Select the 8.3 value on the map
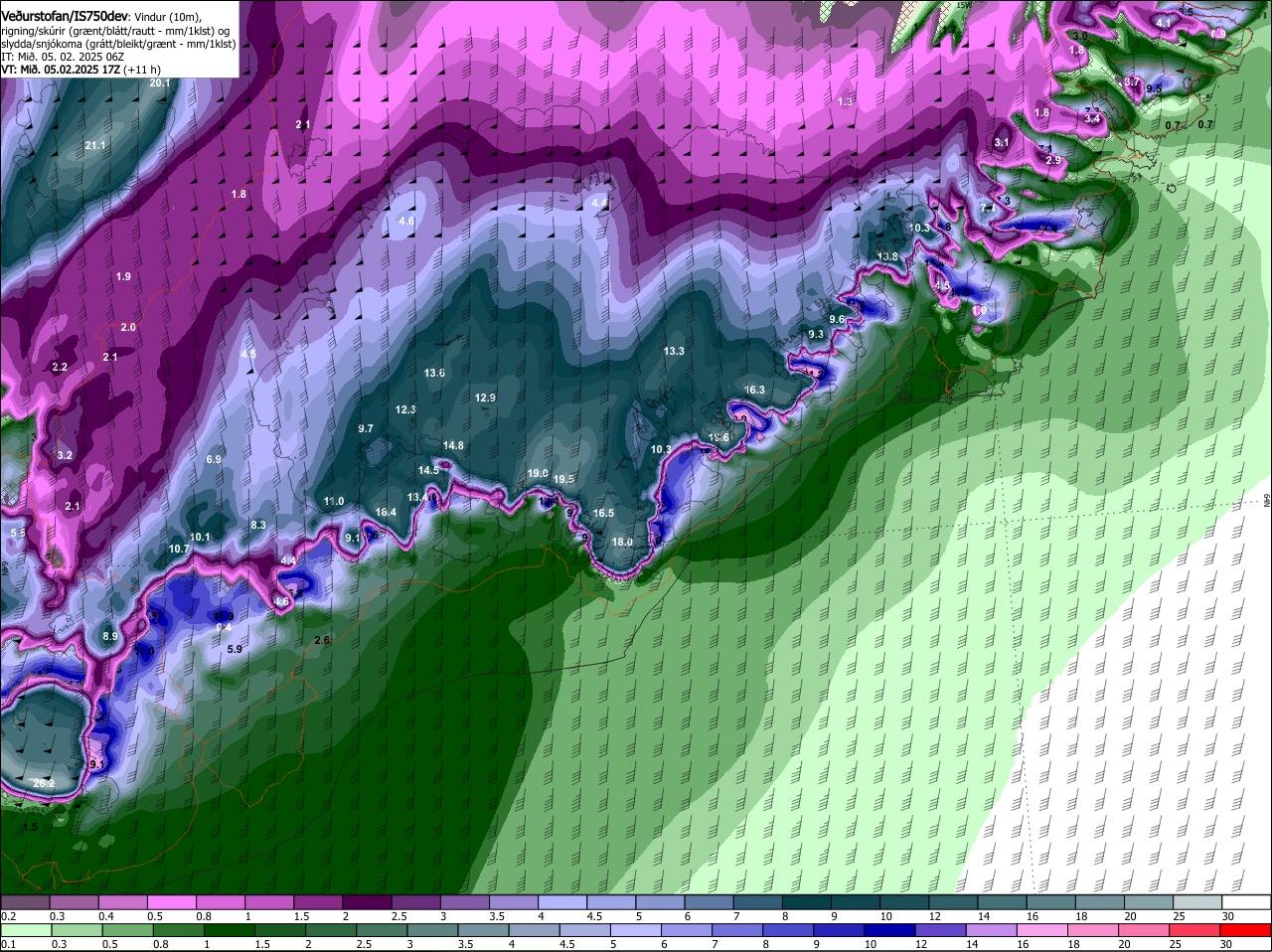 coord(258,525)
